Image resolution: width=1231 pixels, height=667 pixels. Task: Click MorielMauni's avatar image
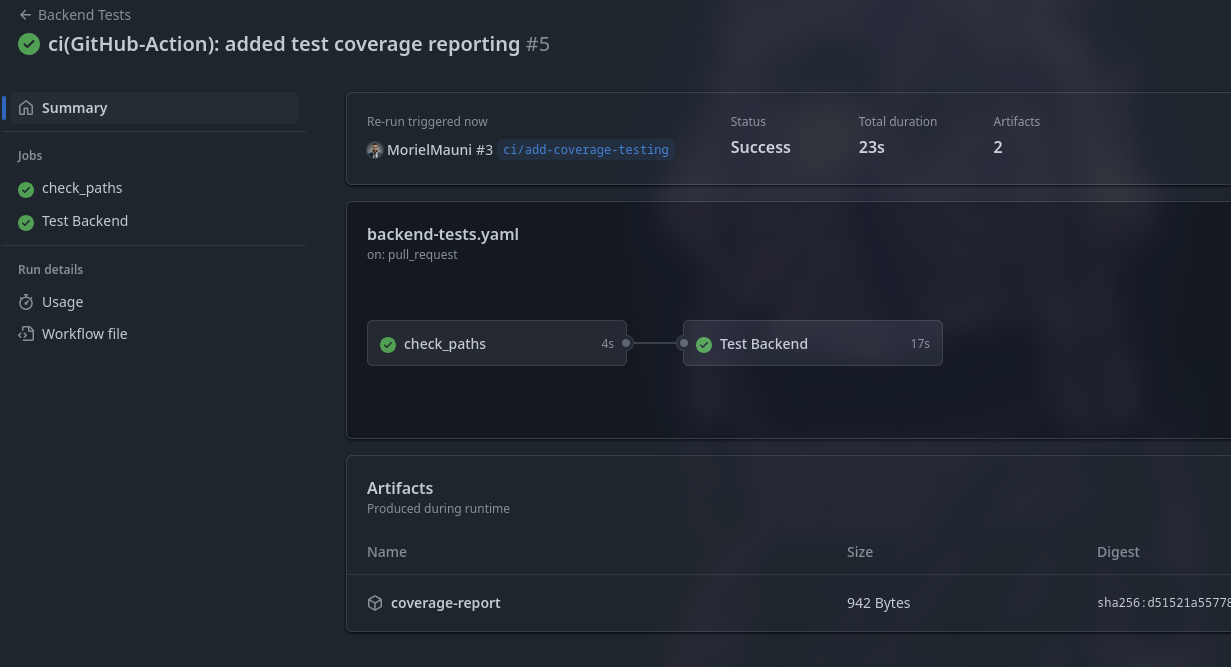374,149
